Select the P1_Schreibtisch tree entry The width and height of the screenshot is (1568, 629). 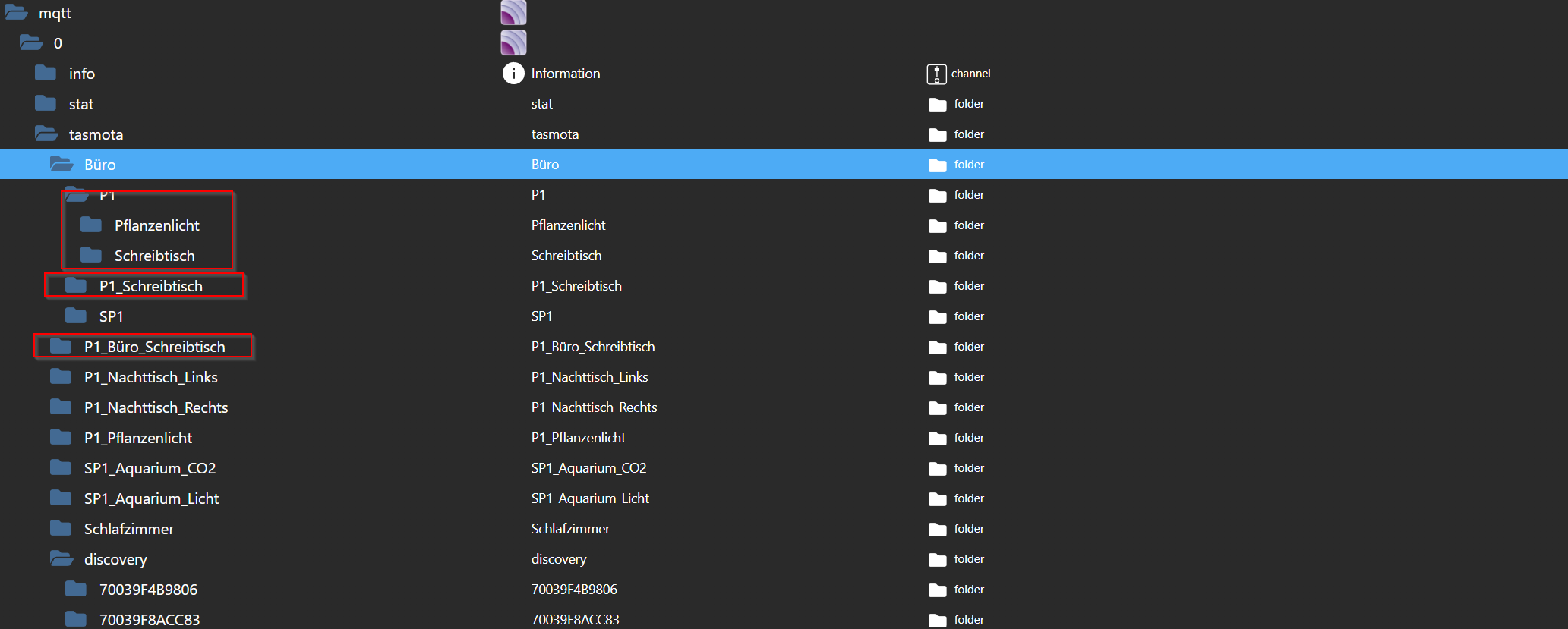(x=151, y=286)
